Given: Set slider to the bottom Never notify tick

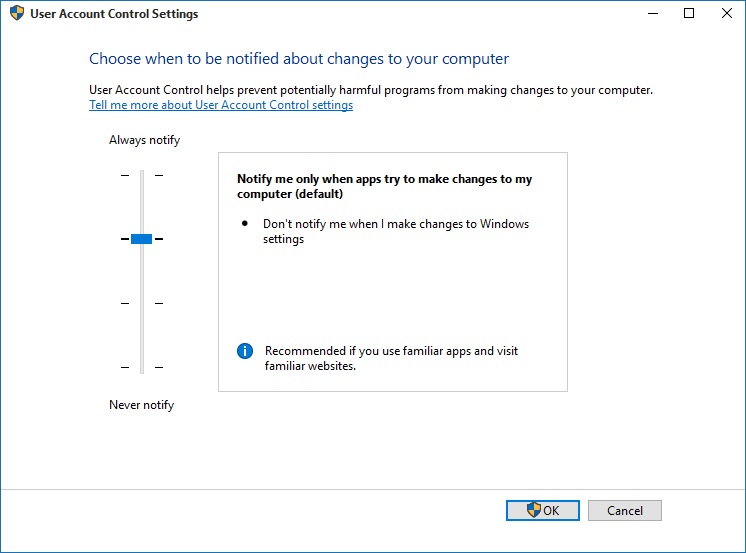Looking at the screenshot, I should 142,367.
